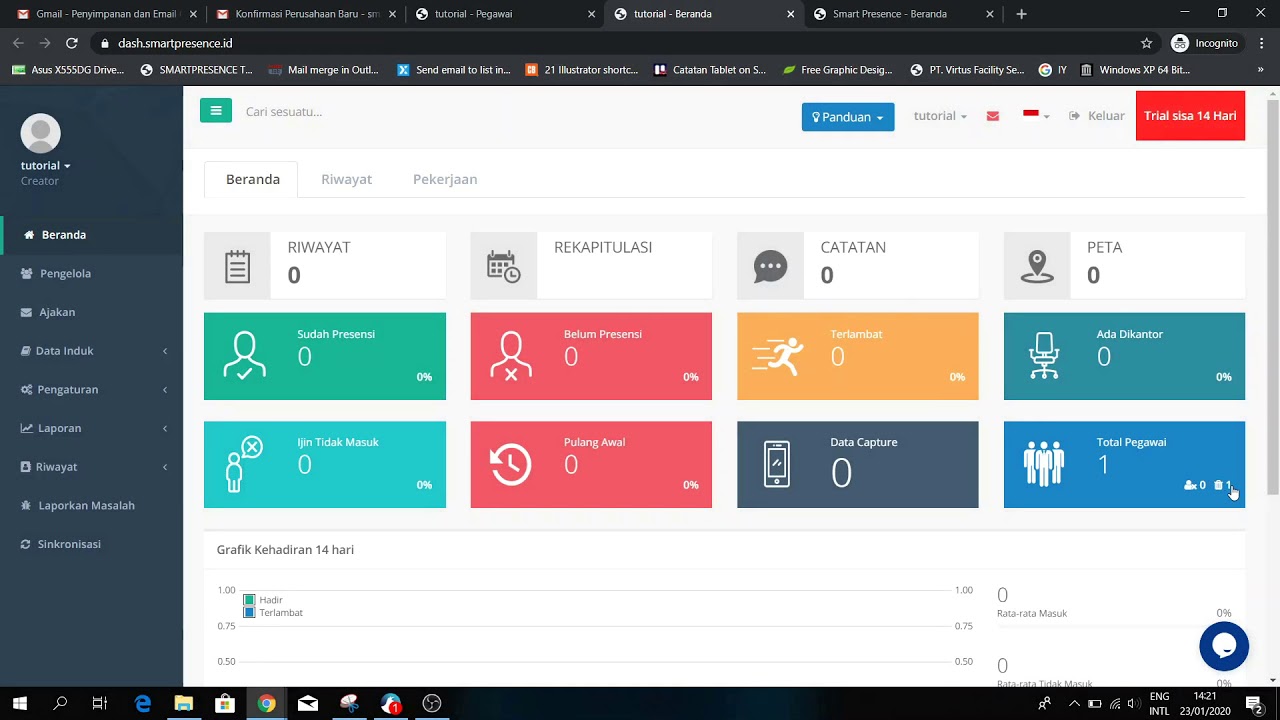Select the Beranda tab

click(x=252, y=180)
